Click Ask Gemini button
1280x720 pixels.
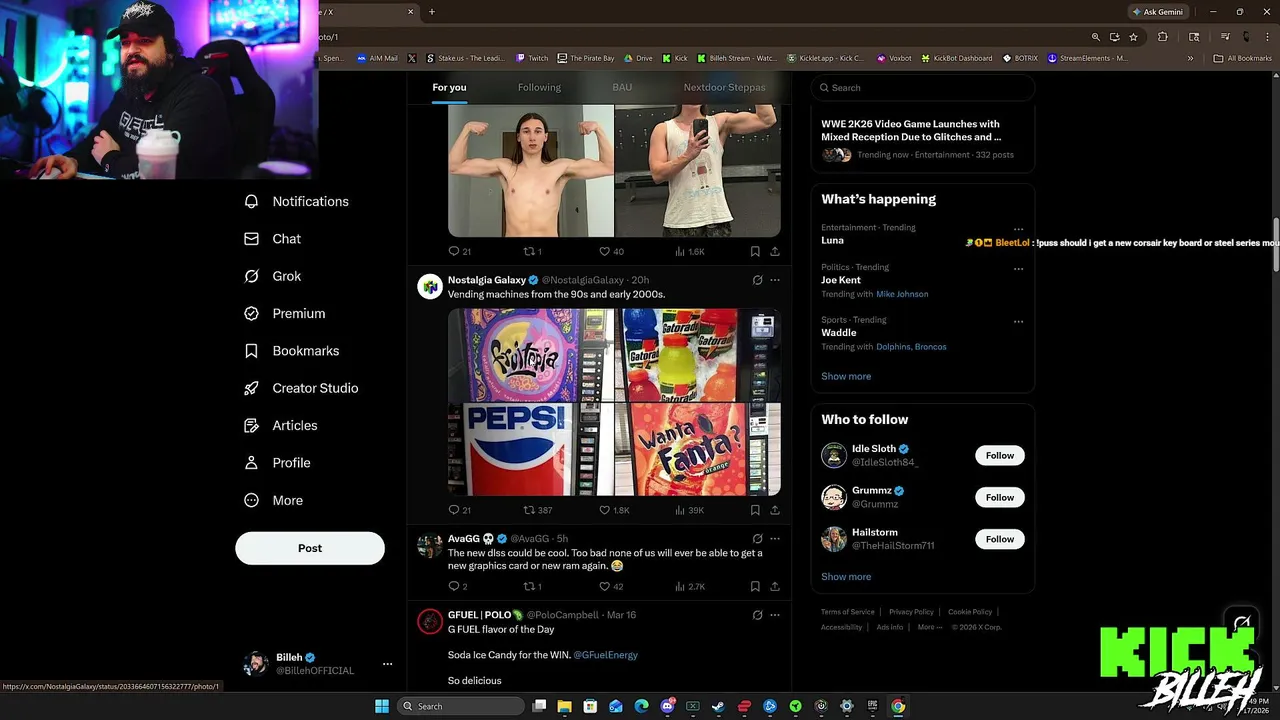1157,12
